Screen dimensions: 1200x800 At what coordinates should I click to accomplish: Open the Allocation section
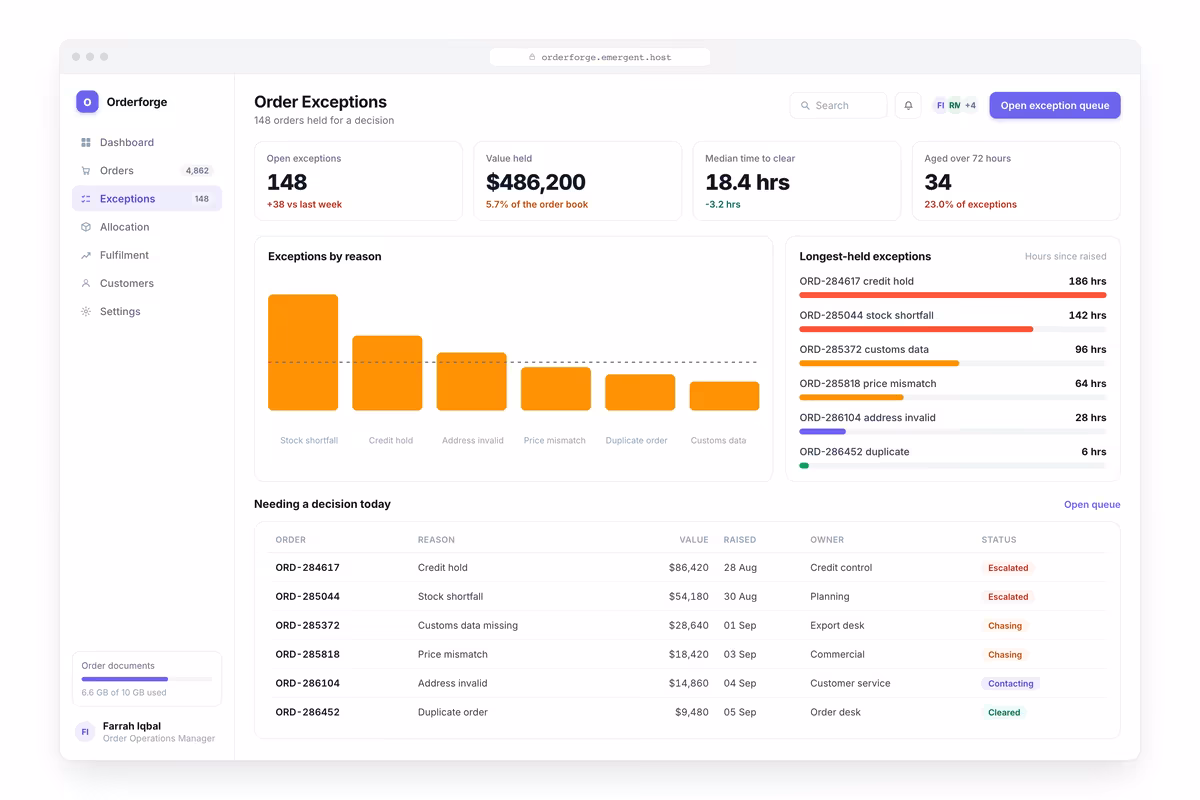[147, 227]
